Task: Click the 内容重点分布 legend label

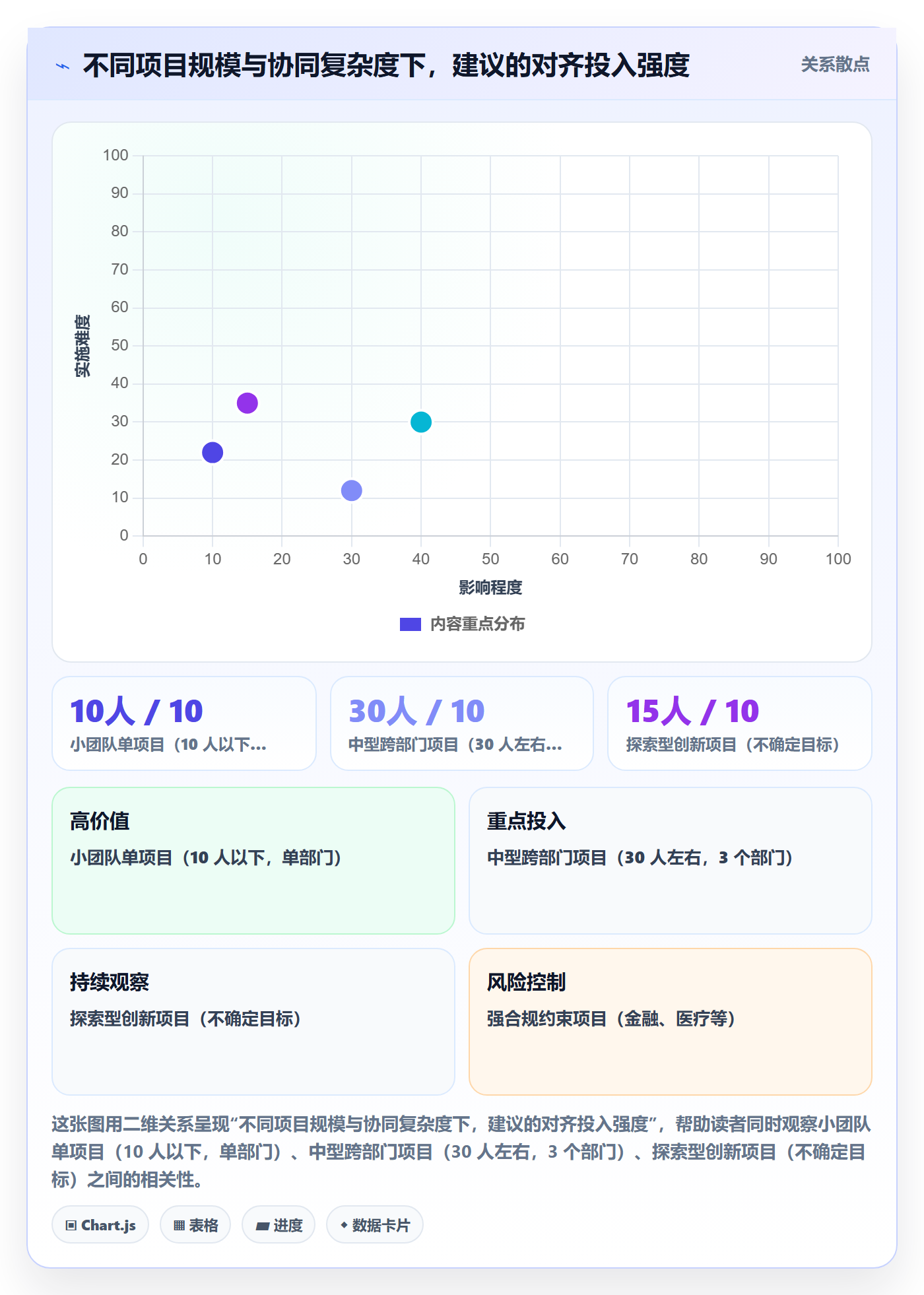Action: 477,624
